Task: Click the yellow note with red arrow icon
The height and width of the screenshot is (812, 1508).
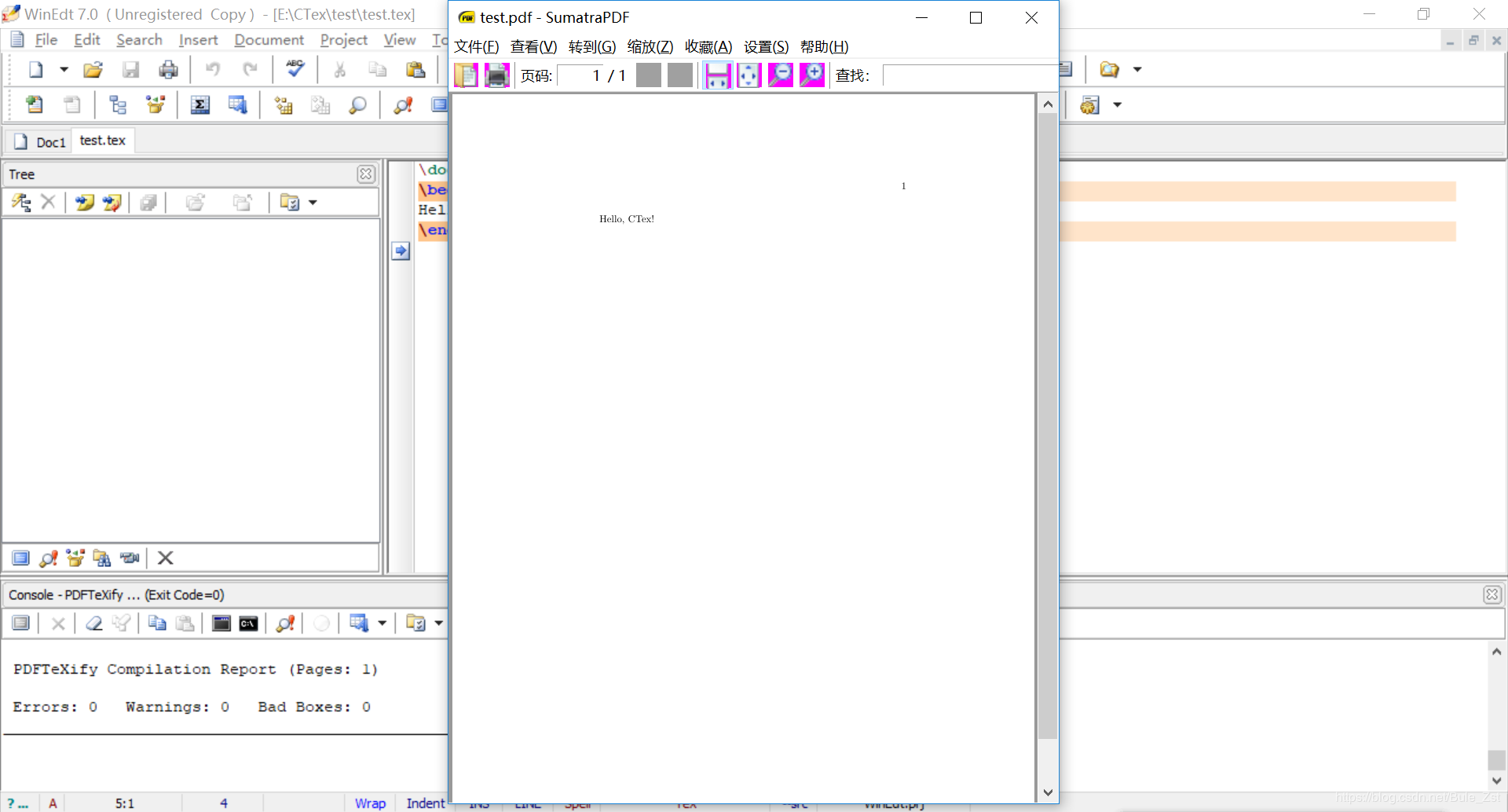Action: tap(112, 203)
